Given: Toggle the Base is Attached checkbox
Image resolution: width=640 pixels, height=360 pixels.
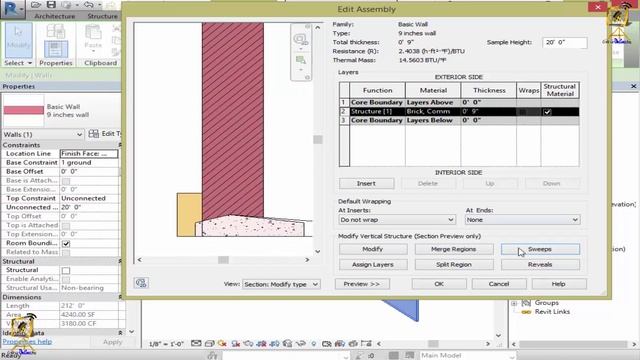Looking at the screenshot, I should [66, 180].
